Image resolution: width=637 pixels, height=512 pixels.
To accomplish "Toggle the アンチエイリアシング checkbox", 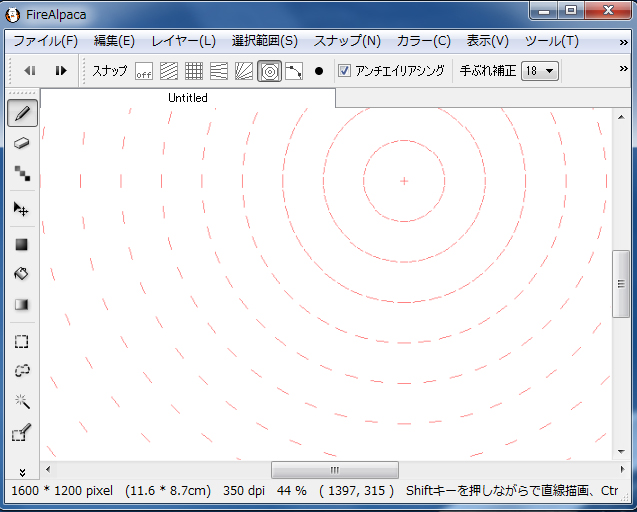I will tap(345, 71).
